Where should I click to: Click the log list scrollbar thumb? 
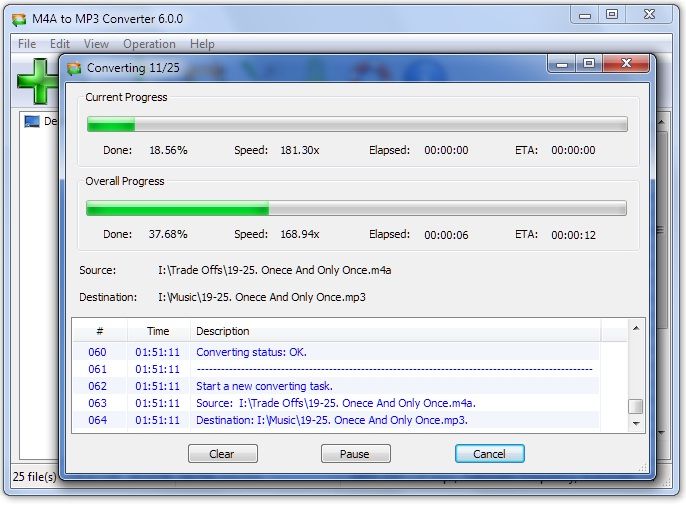[x=636, y=406]
